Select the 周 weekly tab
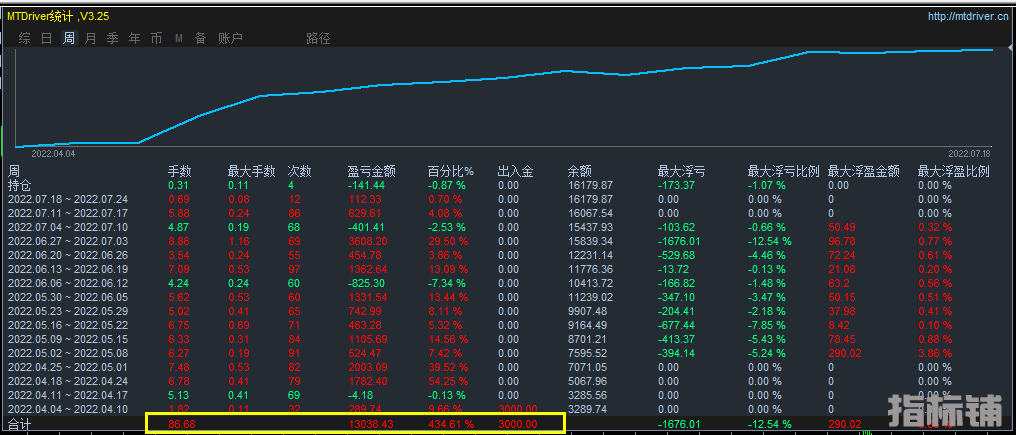The width and height of the screenshot is (1016, 435). coord(68,38)
